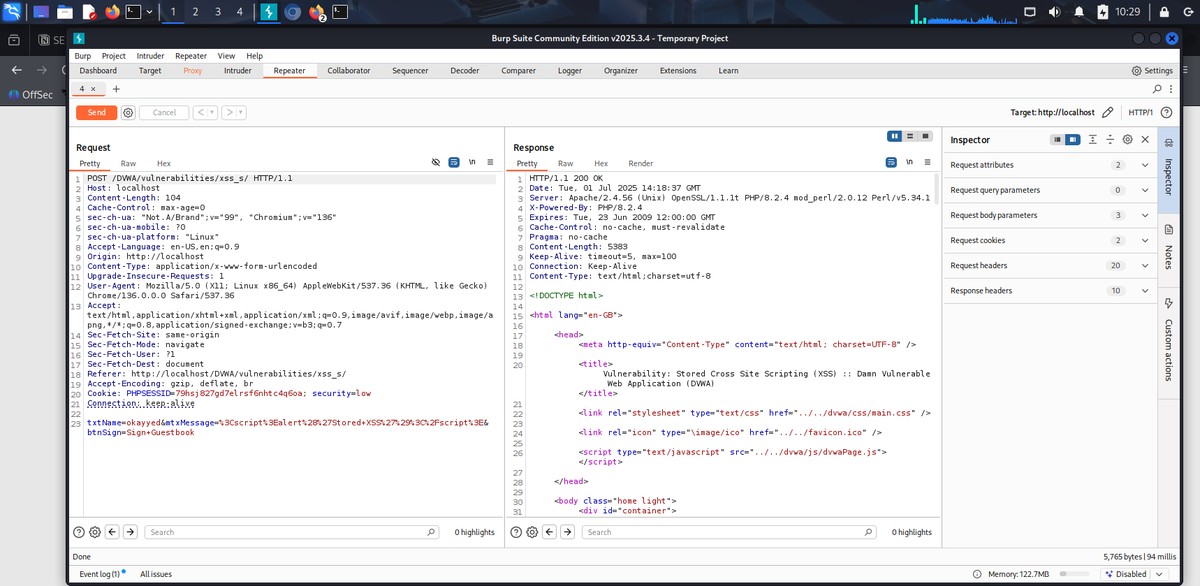The image size is (1200, 586).
Task: Select the Response Render tab
Action: point(641,163)
